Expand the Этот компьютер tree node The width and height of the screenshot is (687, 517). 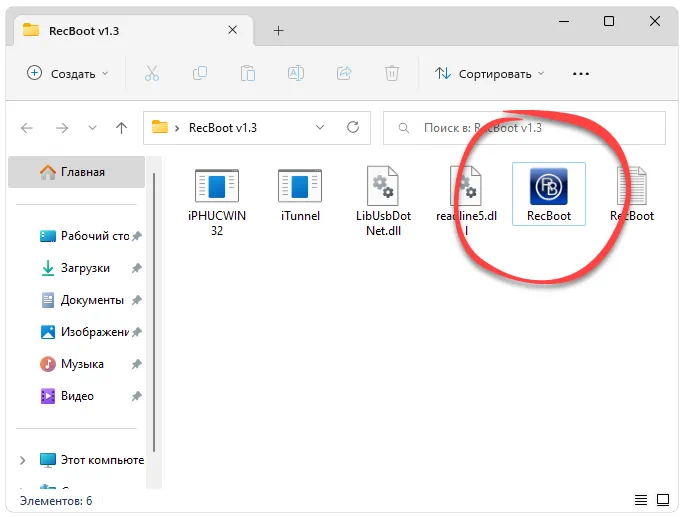pos(23,460)
